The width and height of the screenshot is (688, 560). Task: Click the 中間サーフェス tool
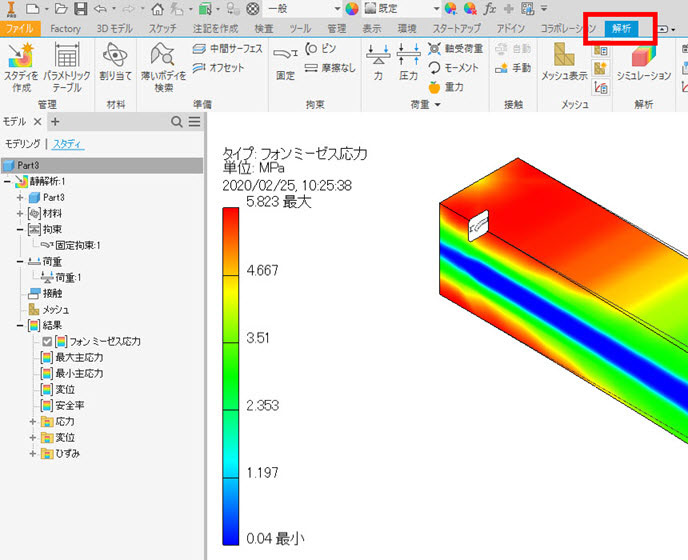coord(227,48)
